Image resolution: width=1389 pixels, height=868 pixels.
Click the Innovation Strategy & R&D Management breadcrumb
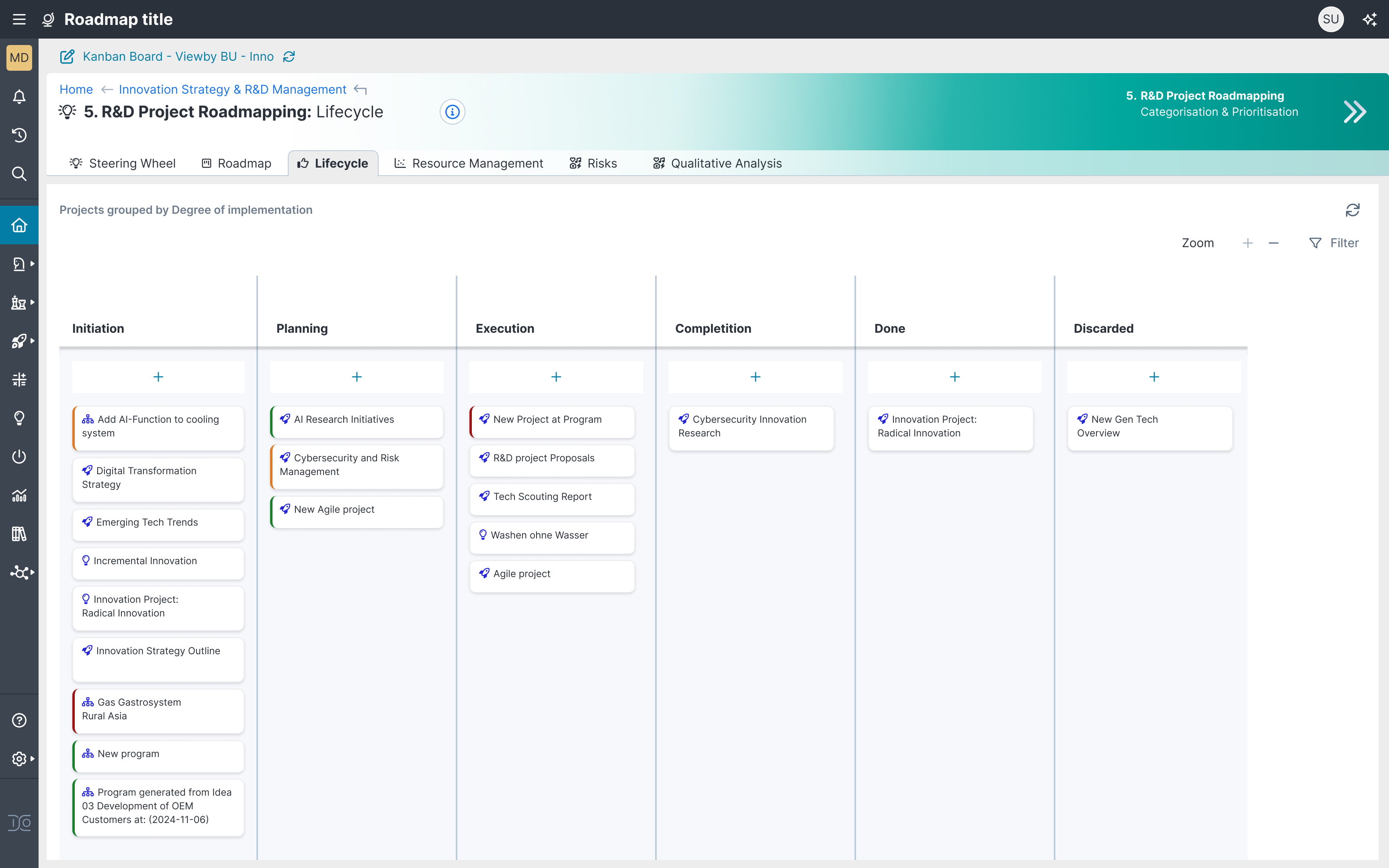(x=232, y=90)
